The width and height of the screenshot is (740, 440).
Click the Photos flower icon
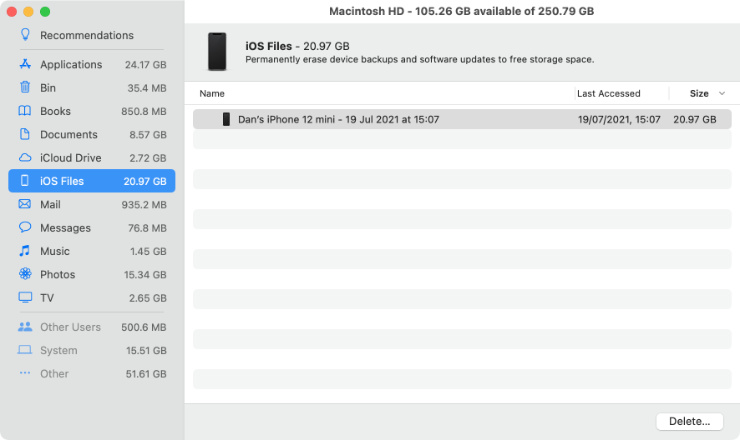(x=25, y=274)
